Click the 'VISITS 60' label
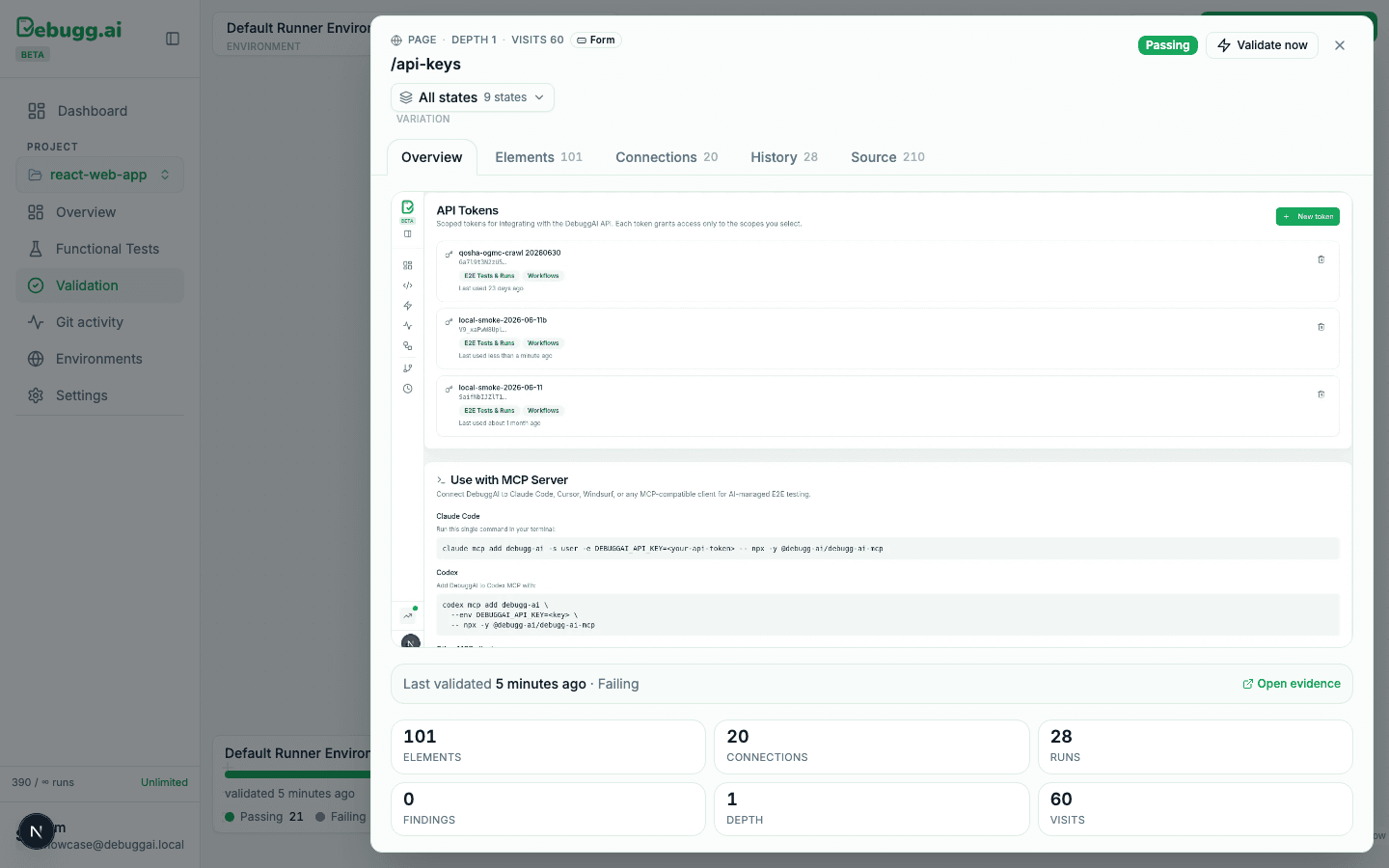 [537, 40]
